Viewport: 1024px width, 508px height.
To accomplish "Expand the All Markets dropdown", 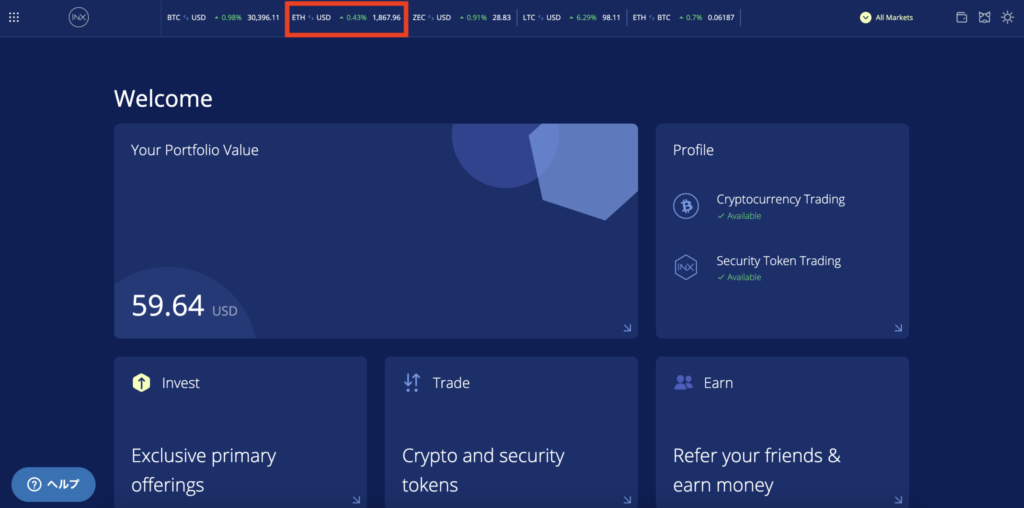I will [887, 17].
